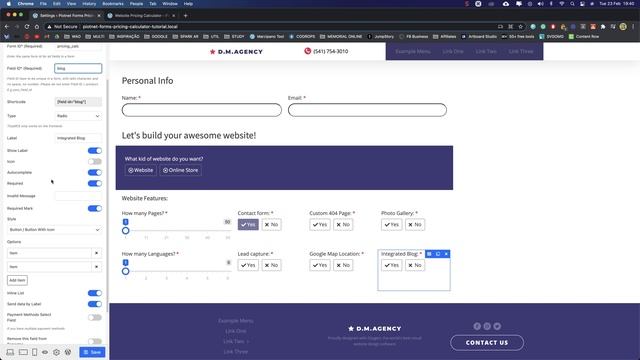The width and height of the screenshot is (640, 360).
Task: Select No for Integrated Blog
Action: [415, 265]
